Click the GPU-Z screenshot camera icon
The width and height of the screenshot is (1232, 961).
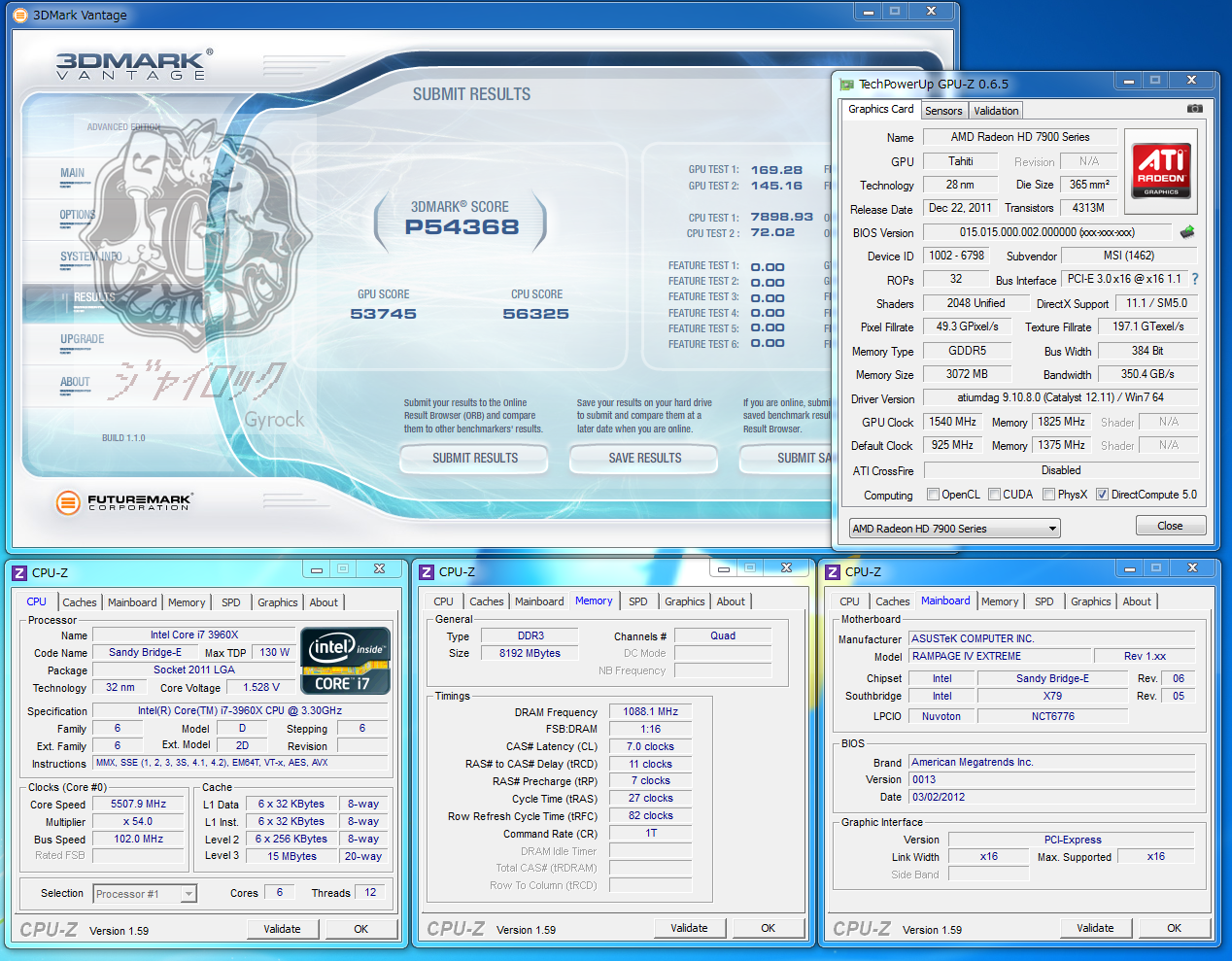[x=1195, y=109]
